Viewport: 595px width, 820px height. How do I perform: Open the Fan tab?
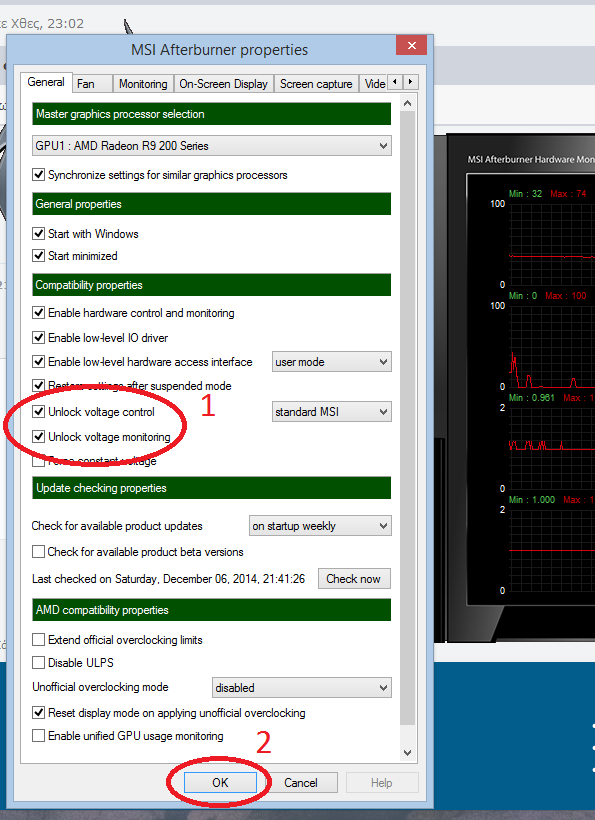tap(92, 84)
